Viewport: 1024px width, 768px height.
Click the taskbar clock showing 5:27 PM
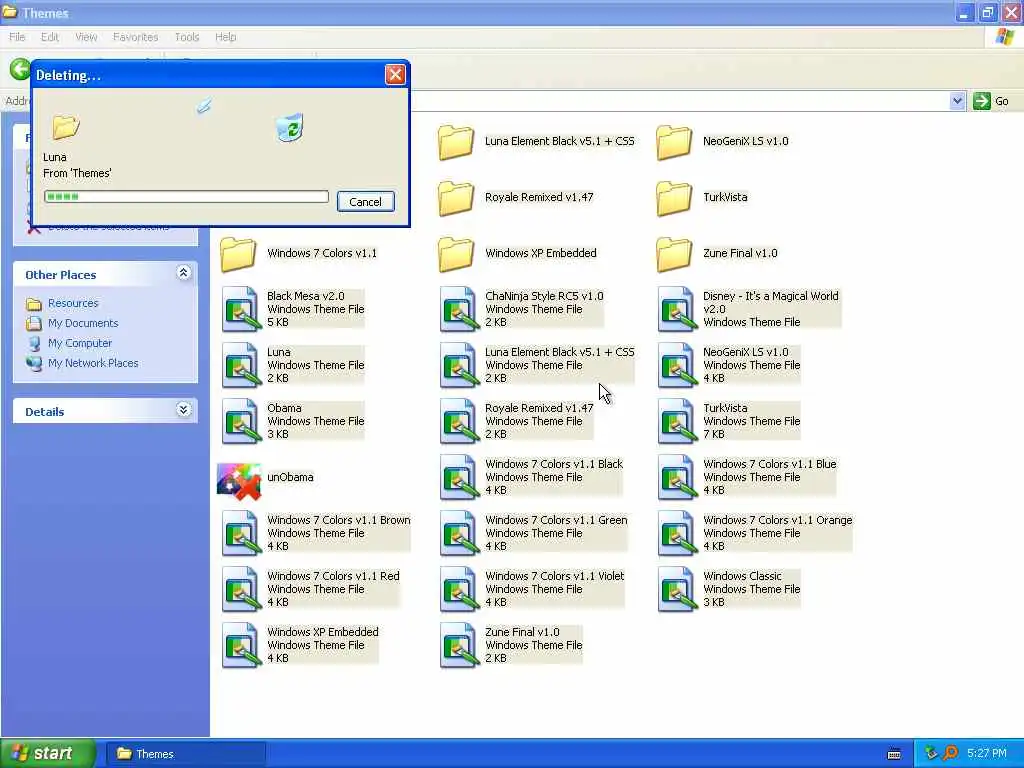click(x=987, y=754)
